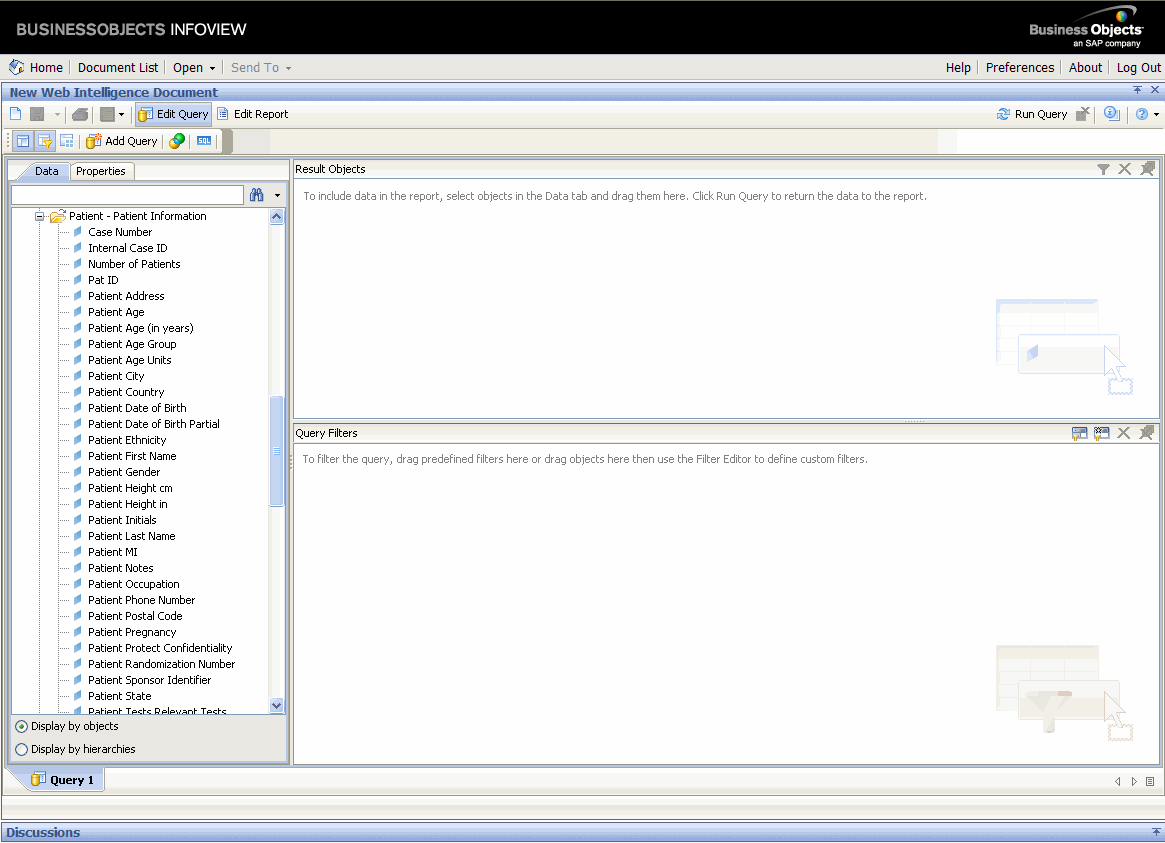Click the Print icon in toolbar
The image size is (1165, 843).
[x=80, y=114]
